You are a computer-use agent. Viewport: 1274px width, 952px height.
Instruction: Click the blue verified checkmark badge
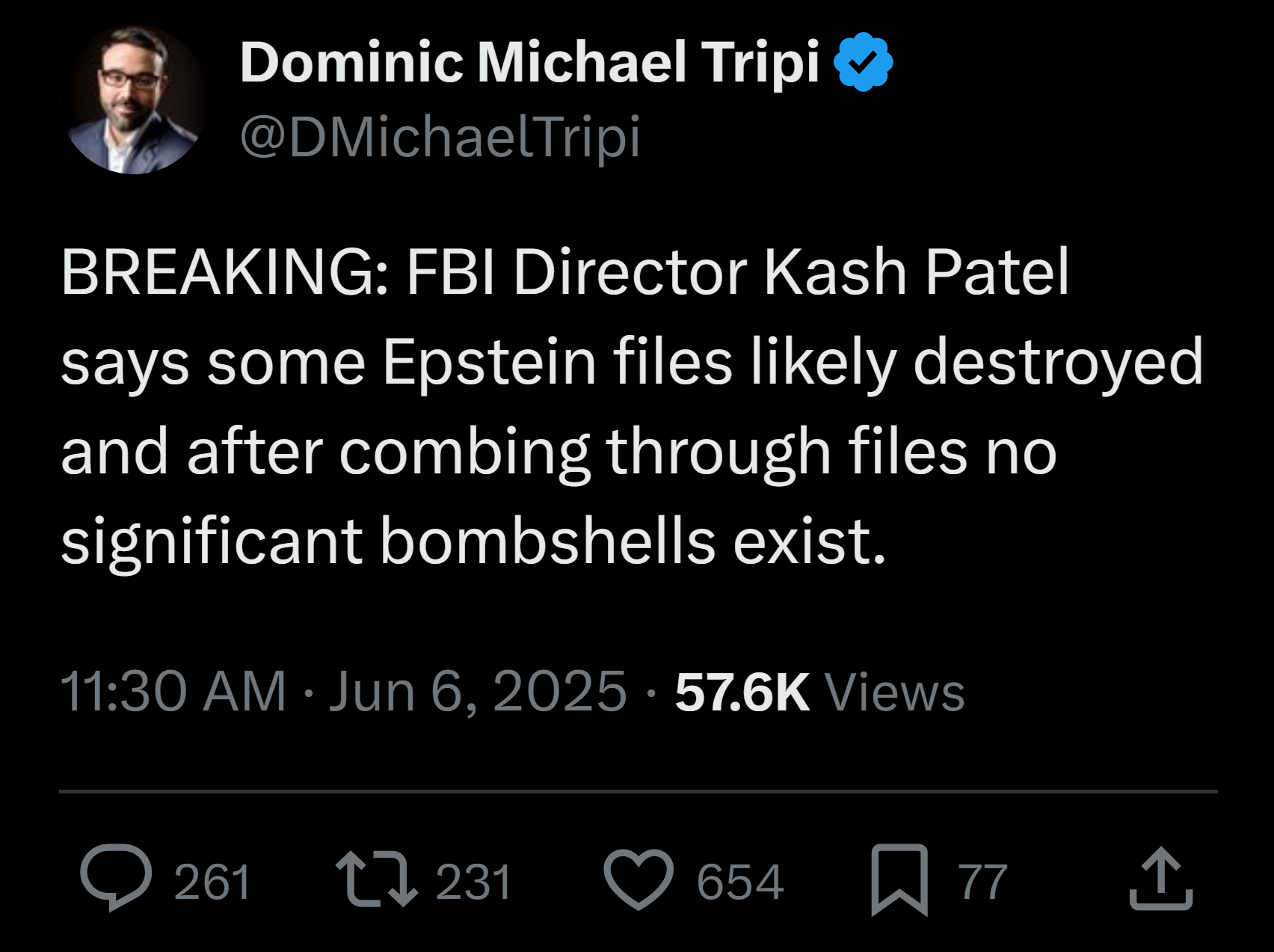point(864,62)
